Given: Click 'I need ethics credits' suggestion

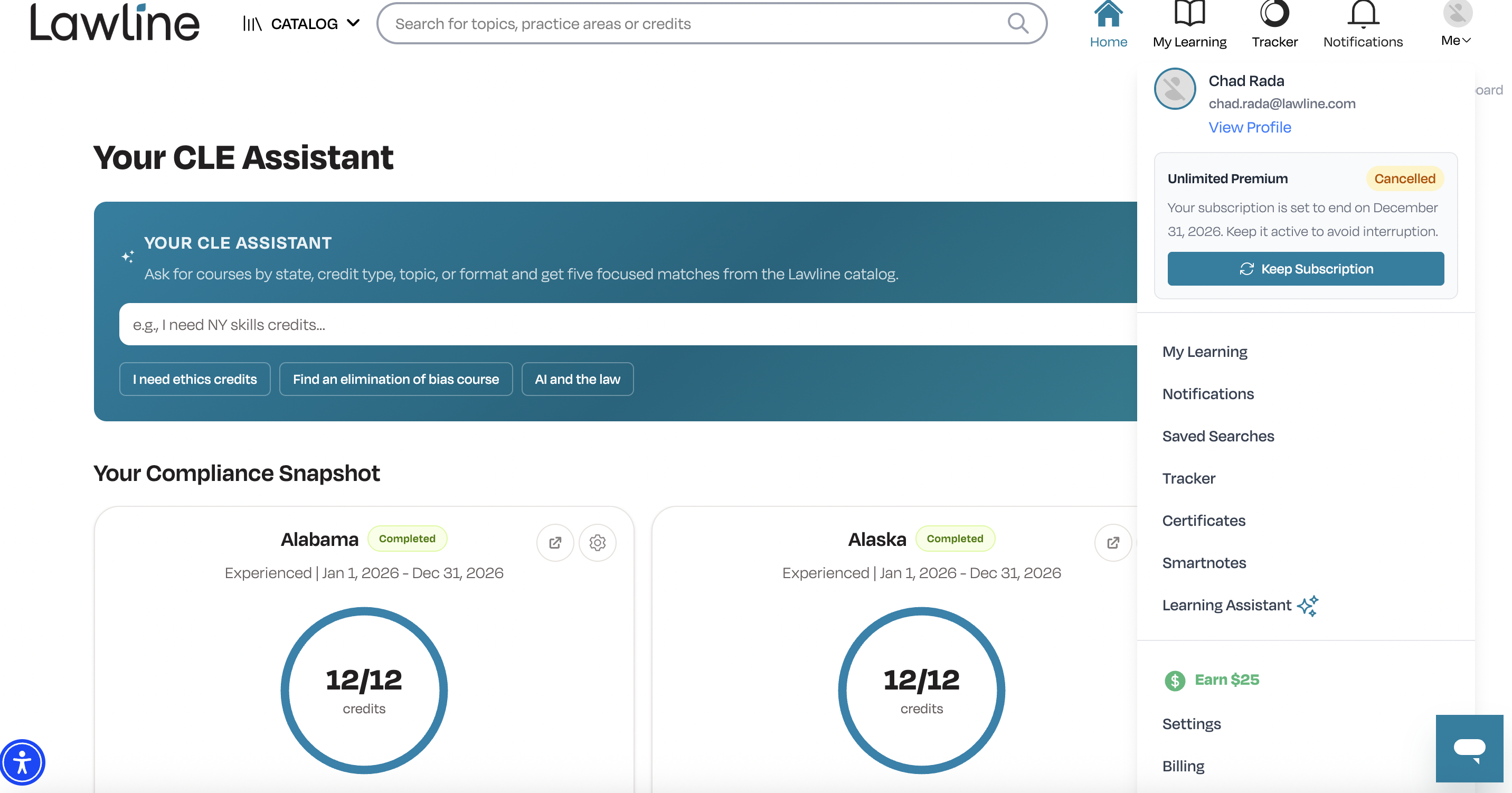Looking at the screenshot, I should coord(195,379).
